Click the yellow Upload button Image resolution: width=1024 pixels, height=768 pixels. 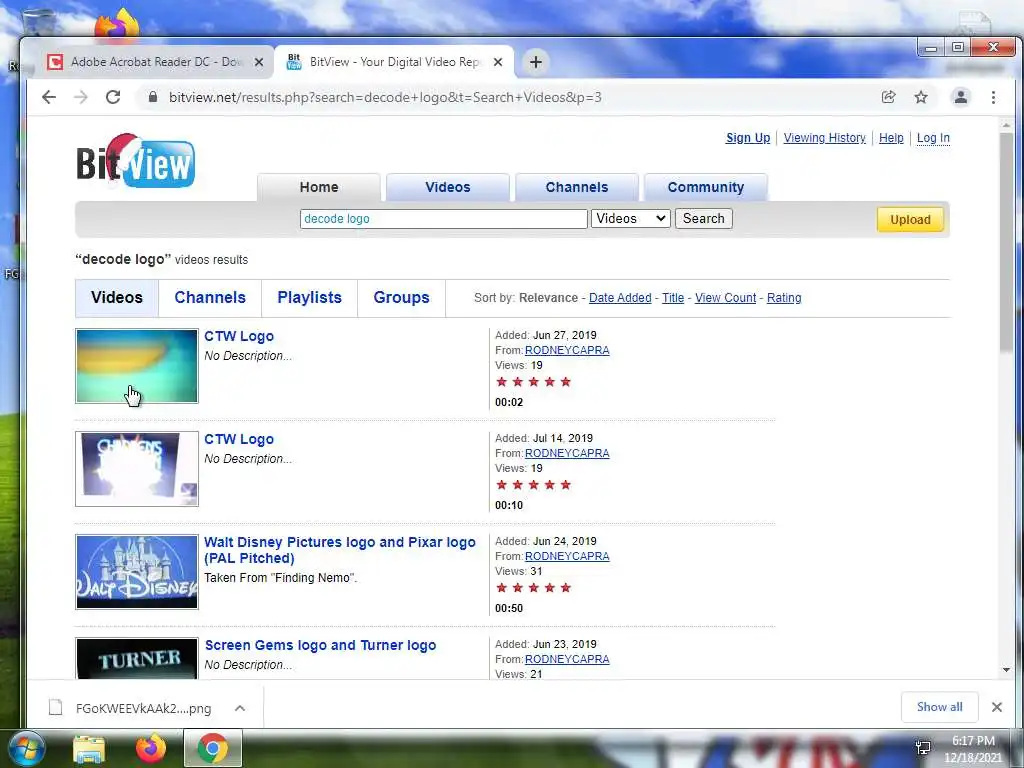[x=910, y=220]
